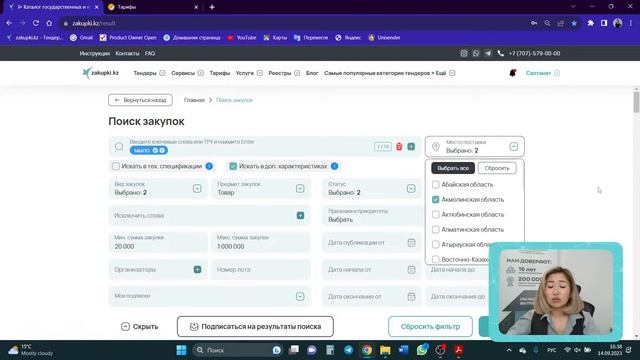Screen dimensions: 640x360
Task: Bookmark page with star icon
Action: click(574, 23)
